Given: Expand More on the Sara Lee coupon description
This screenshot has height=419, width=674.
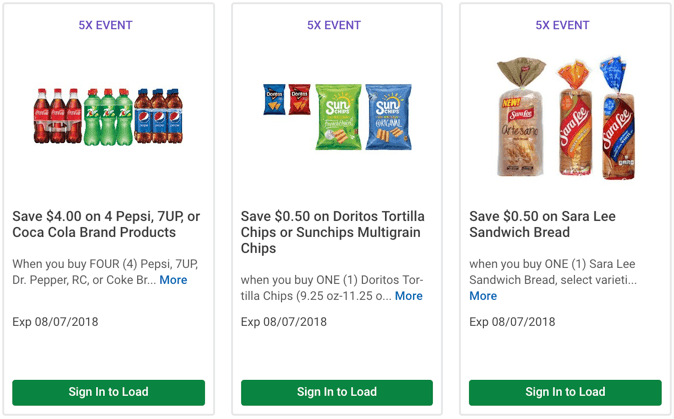Looking at the screenshot, I should tap(483, 296).
